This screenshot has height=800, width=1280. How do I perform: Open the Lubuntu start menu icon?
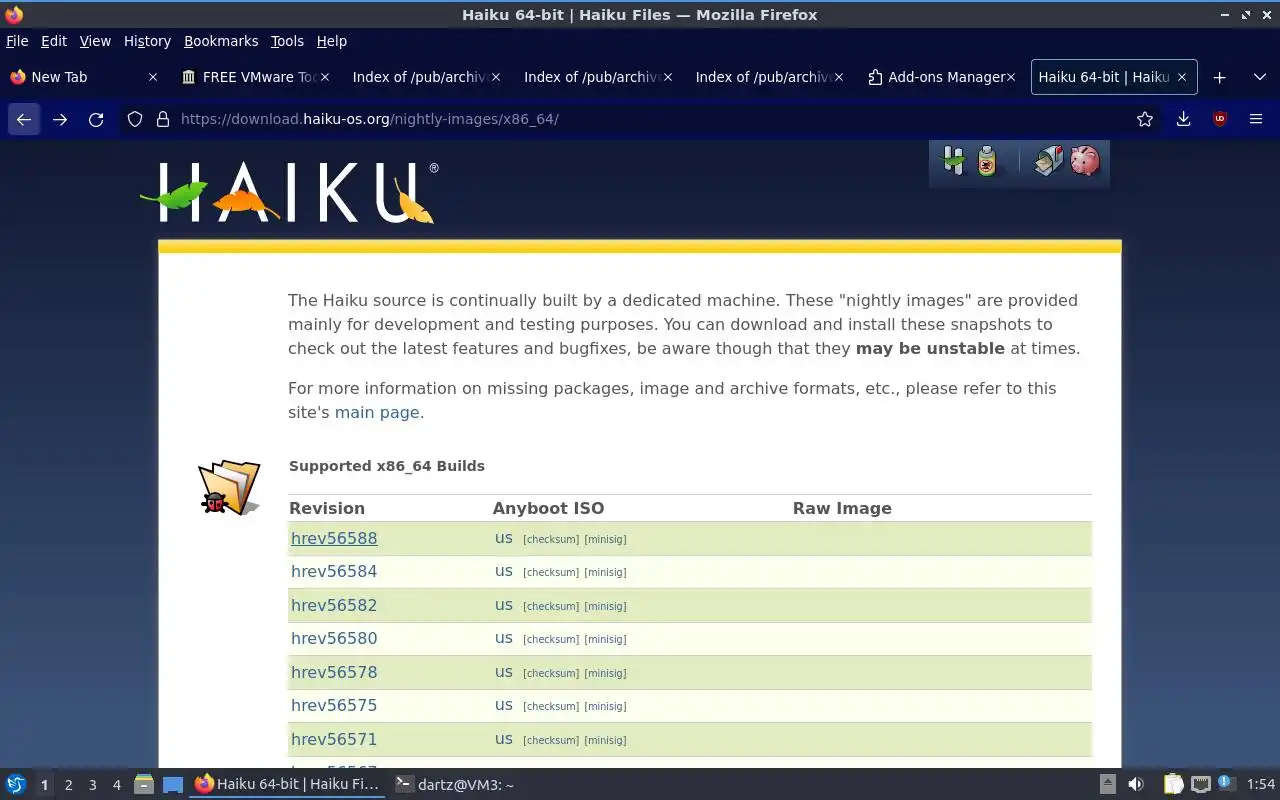16,785
